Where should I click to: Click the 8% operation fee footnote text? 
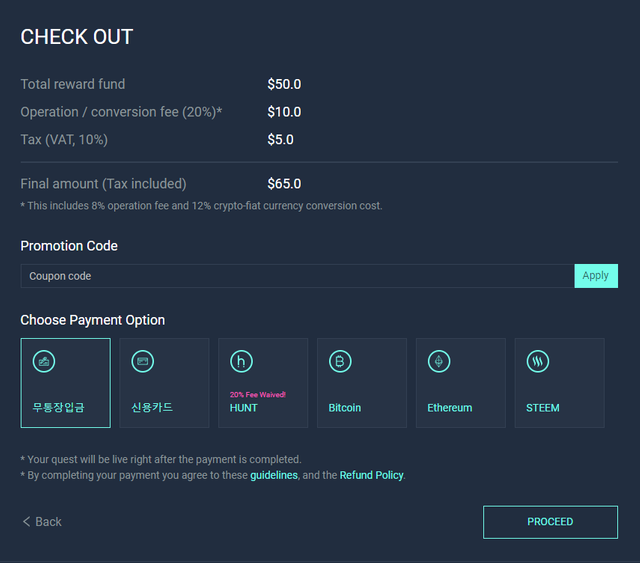(201, 205)
